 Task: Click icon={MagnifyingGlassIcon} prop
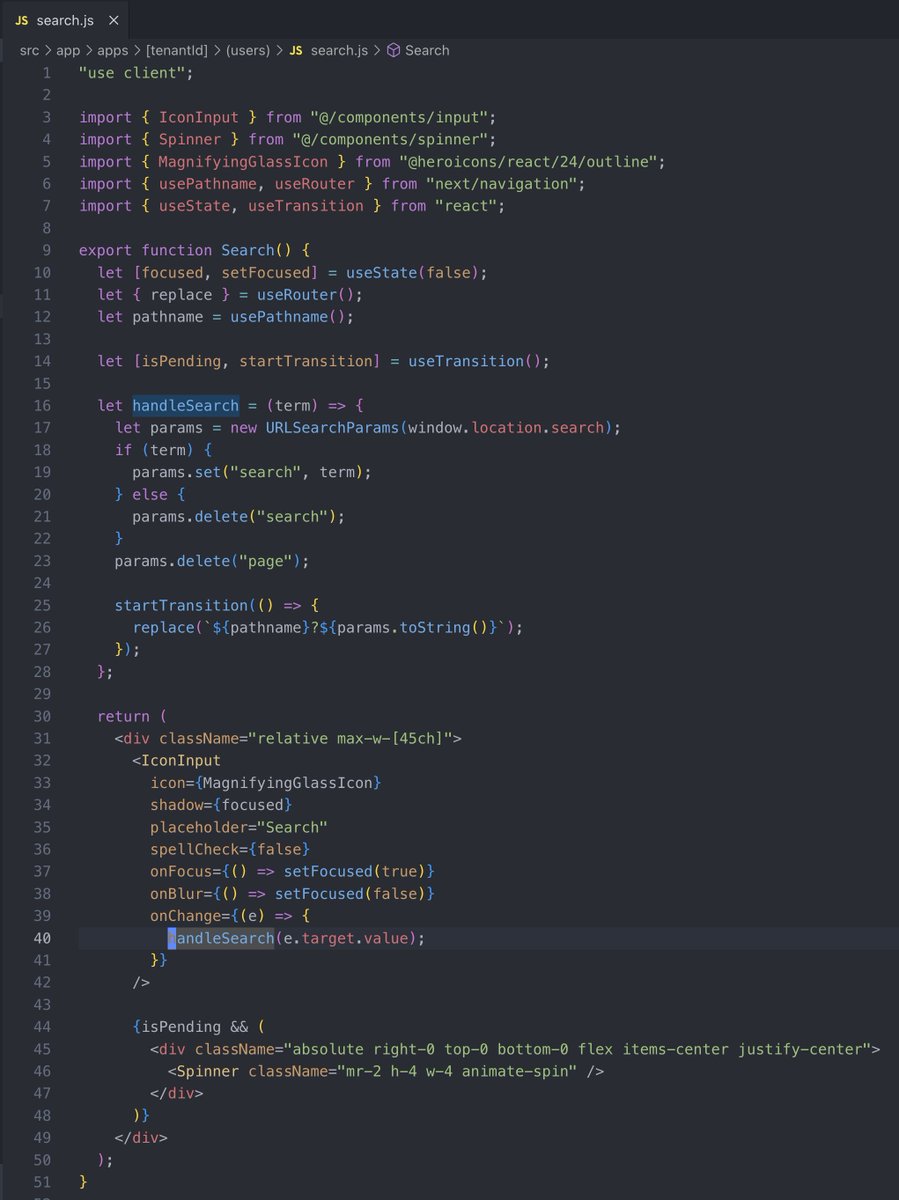[x=266, y=782]
